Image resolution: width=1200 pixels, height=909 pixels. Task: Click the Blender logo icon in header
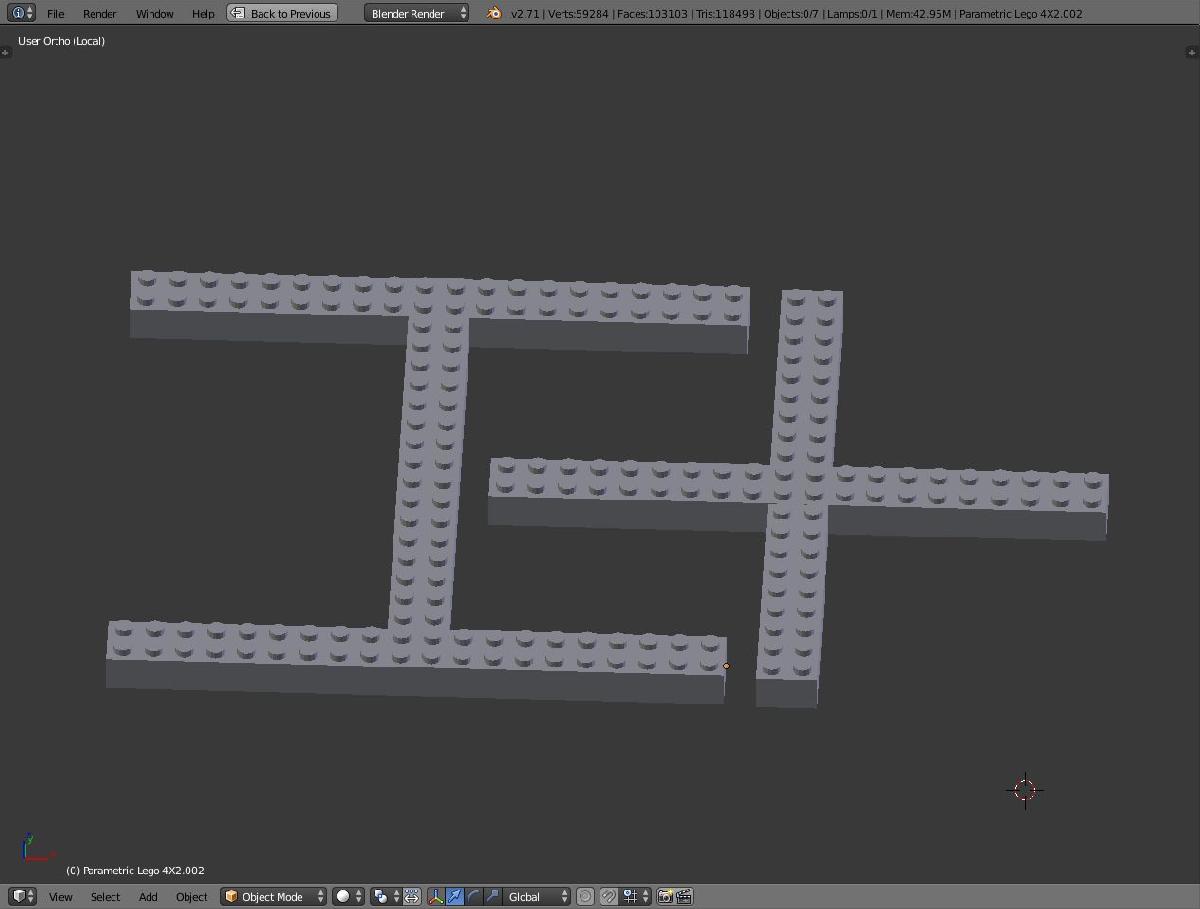[494, 13]
